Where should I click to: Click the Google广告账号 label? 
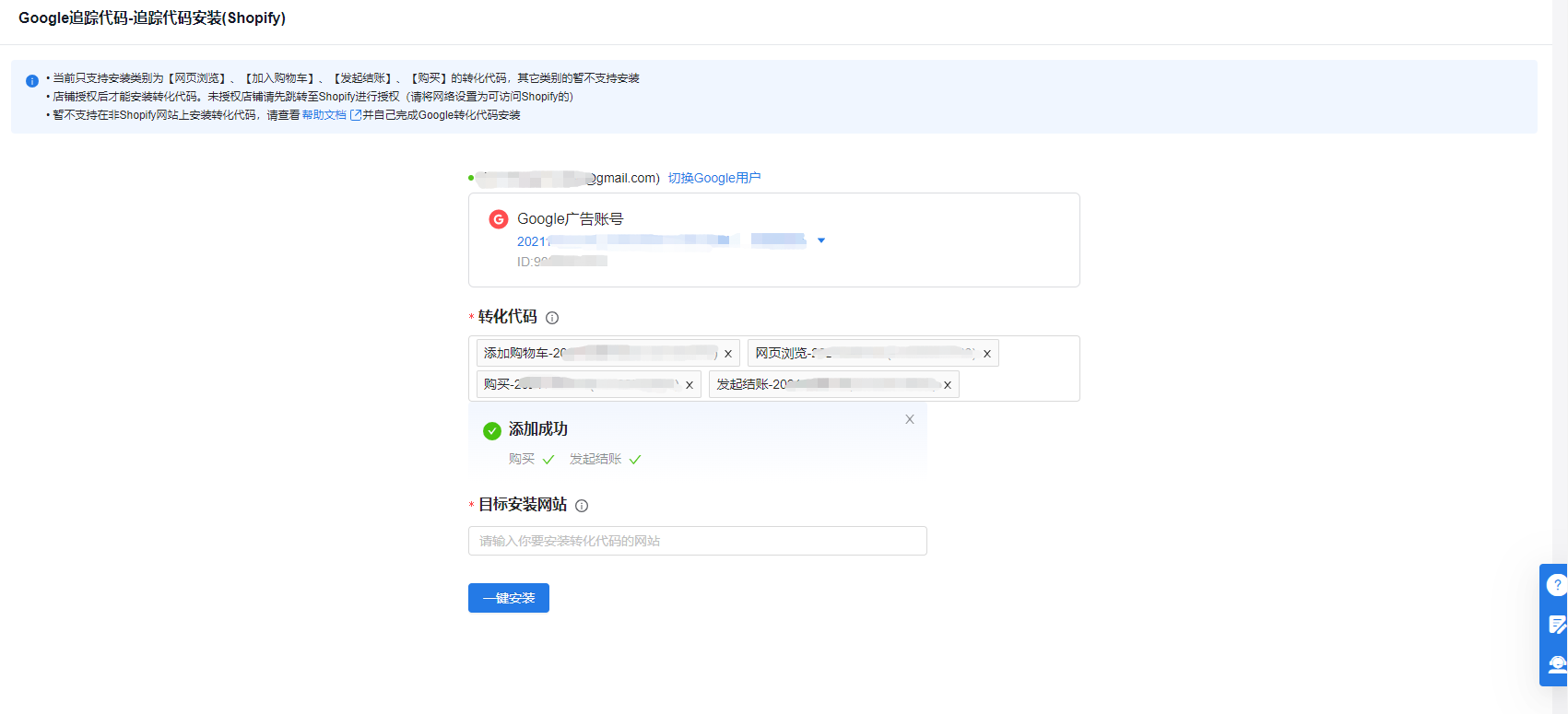(571, 219)
